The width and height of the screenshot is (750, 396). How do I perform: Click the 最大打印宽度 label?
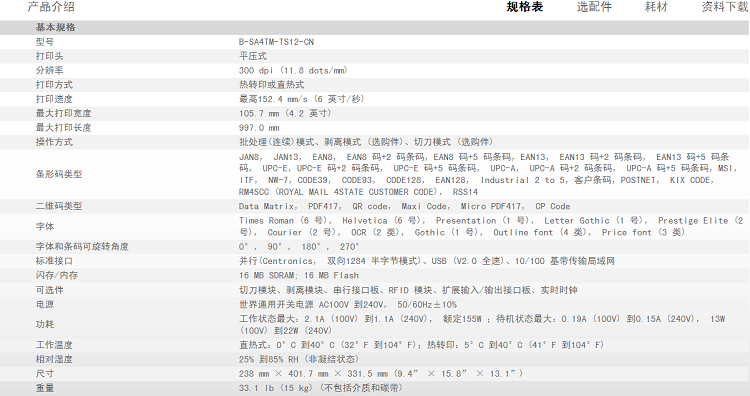(63, 113)
